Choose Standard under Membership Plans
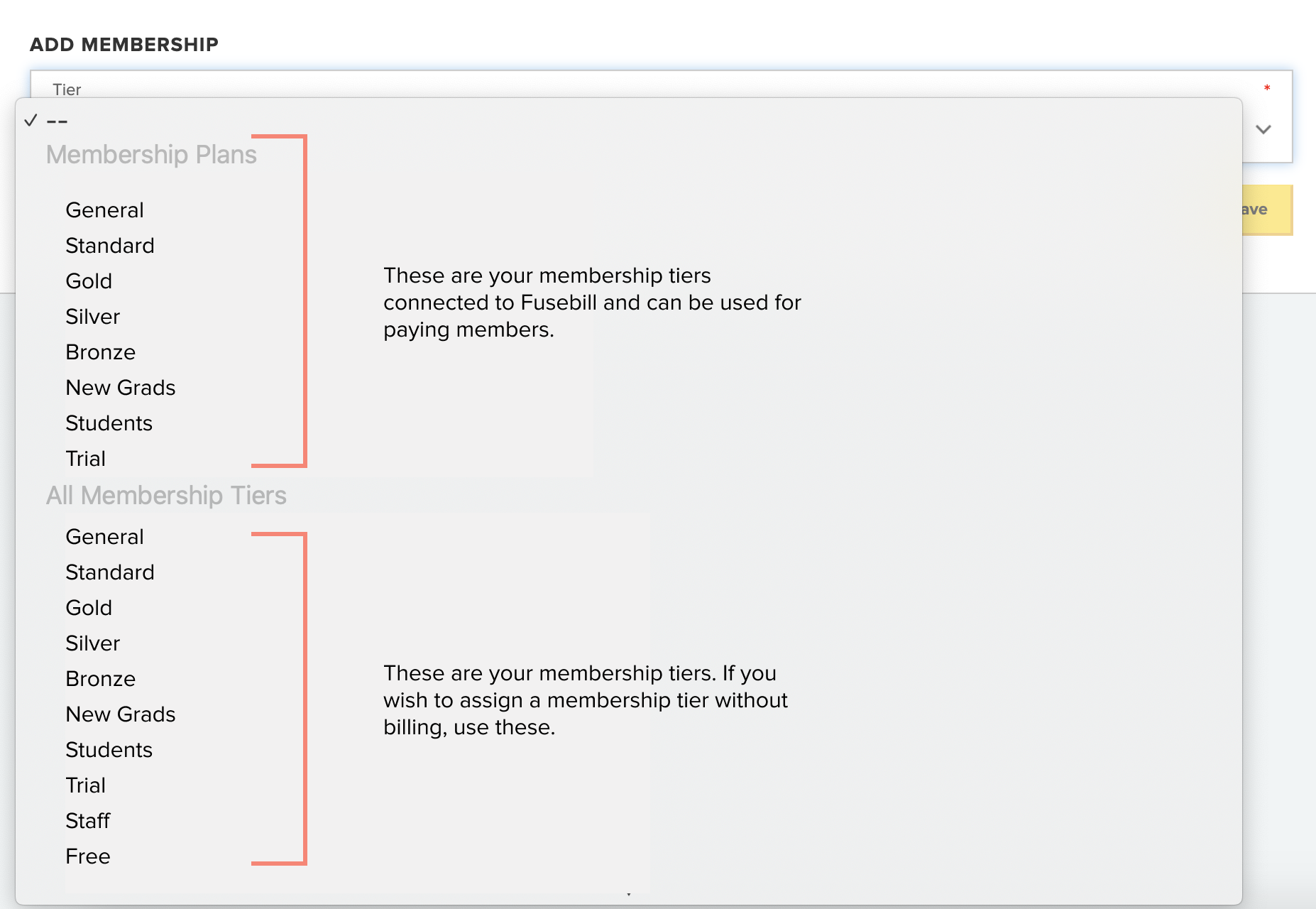1316x909 pixels. click(x=110, y=246)
